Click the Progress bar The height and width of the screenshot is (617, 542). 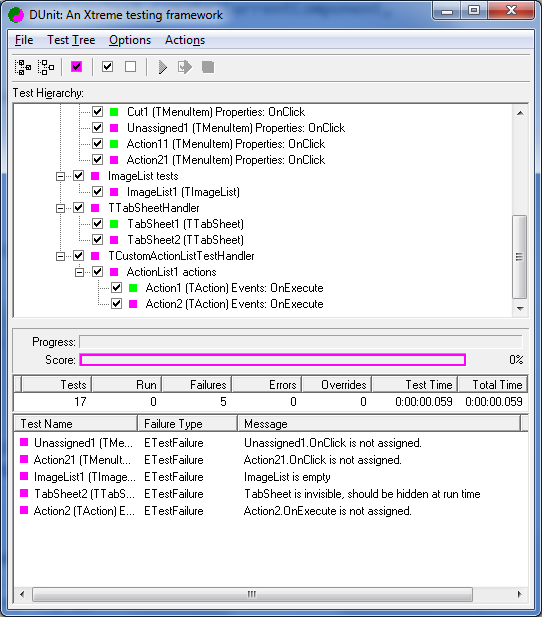(301, 342)
